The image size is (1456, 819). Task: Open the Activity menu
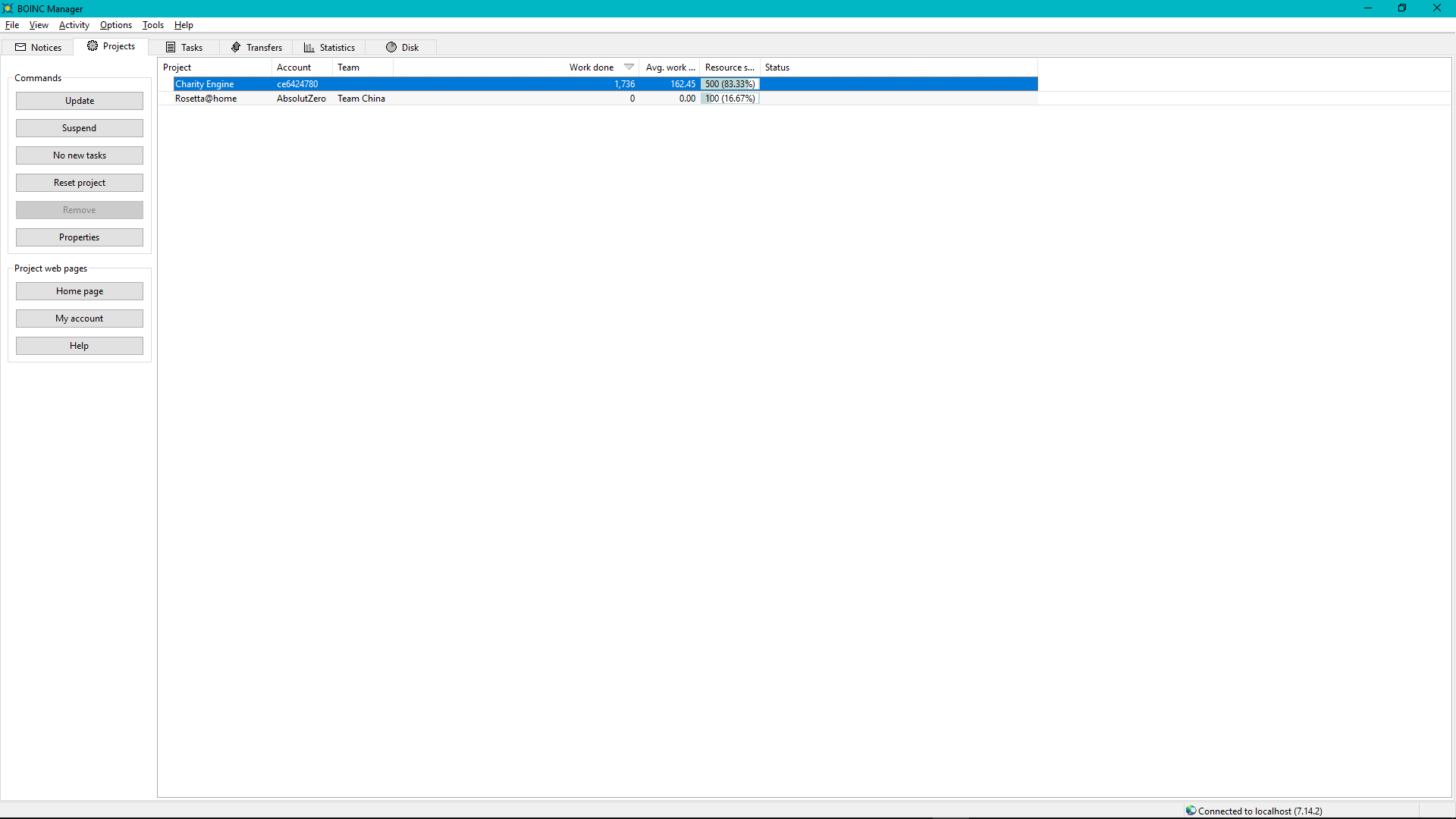pos(74,25)
